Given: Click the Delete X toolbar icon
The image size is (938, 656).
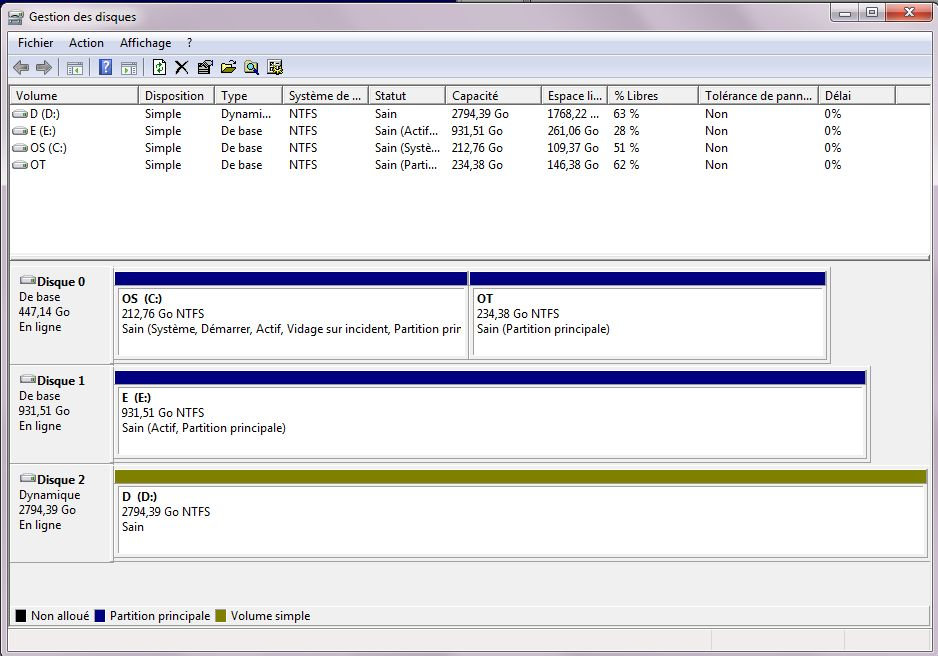Looking at the screenshot, I should click(181, 68).
